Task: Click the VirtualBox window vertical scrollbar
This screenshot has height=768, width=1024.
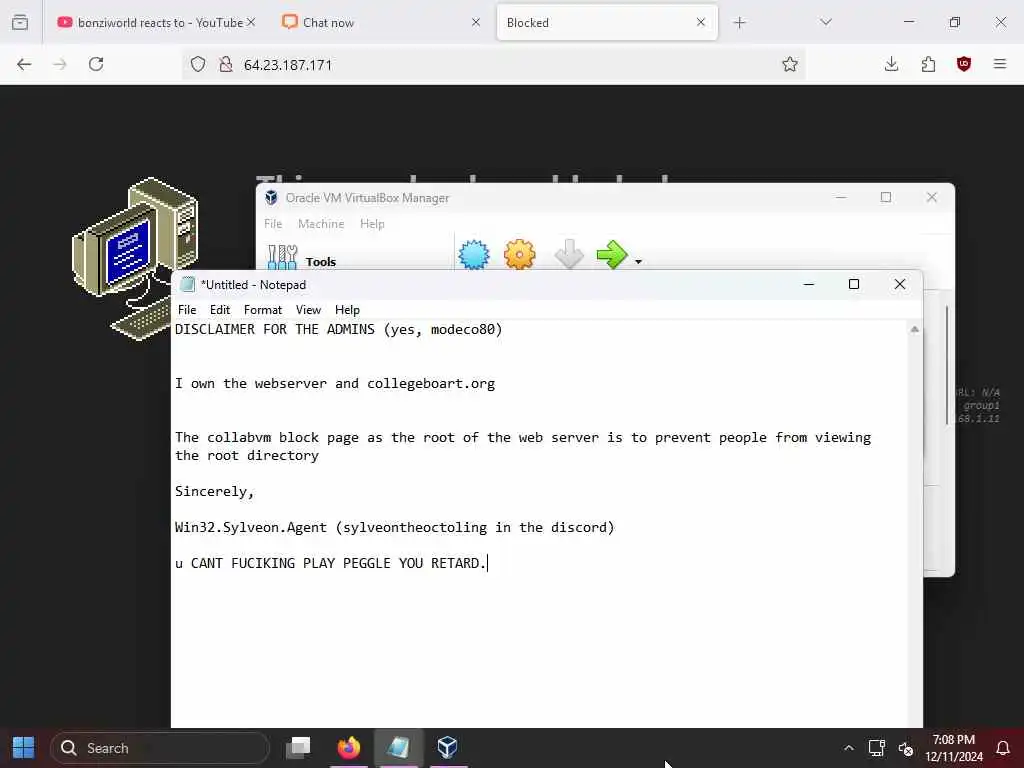Action: (946, 366)
